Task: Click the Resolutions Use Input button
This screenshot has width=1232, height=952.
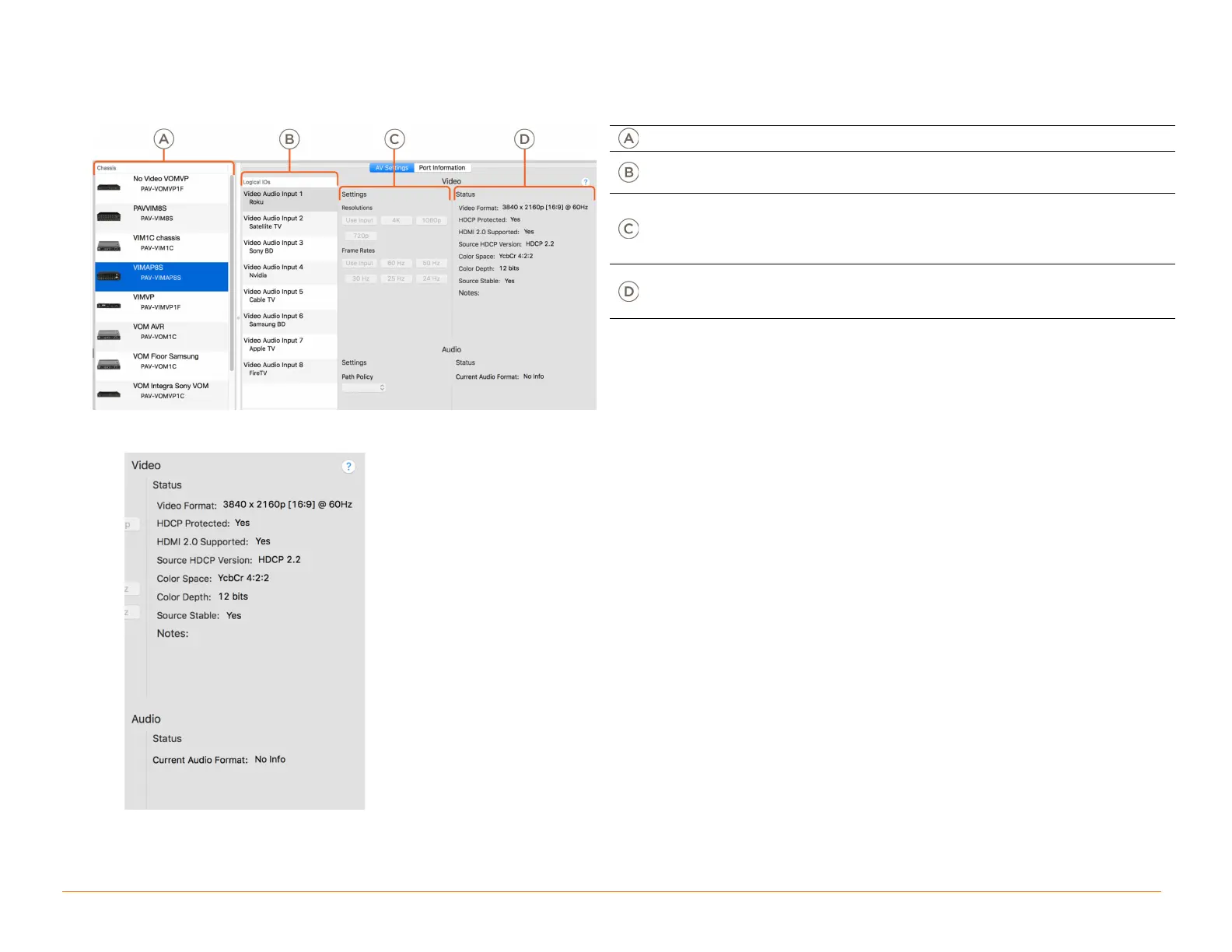Action: coord(359,221)
